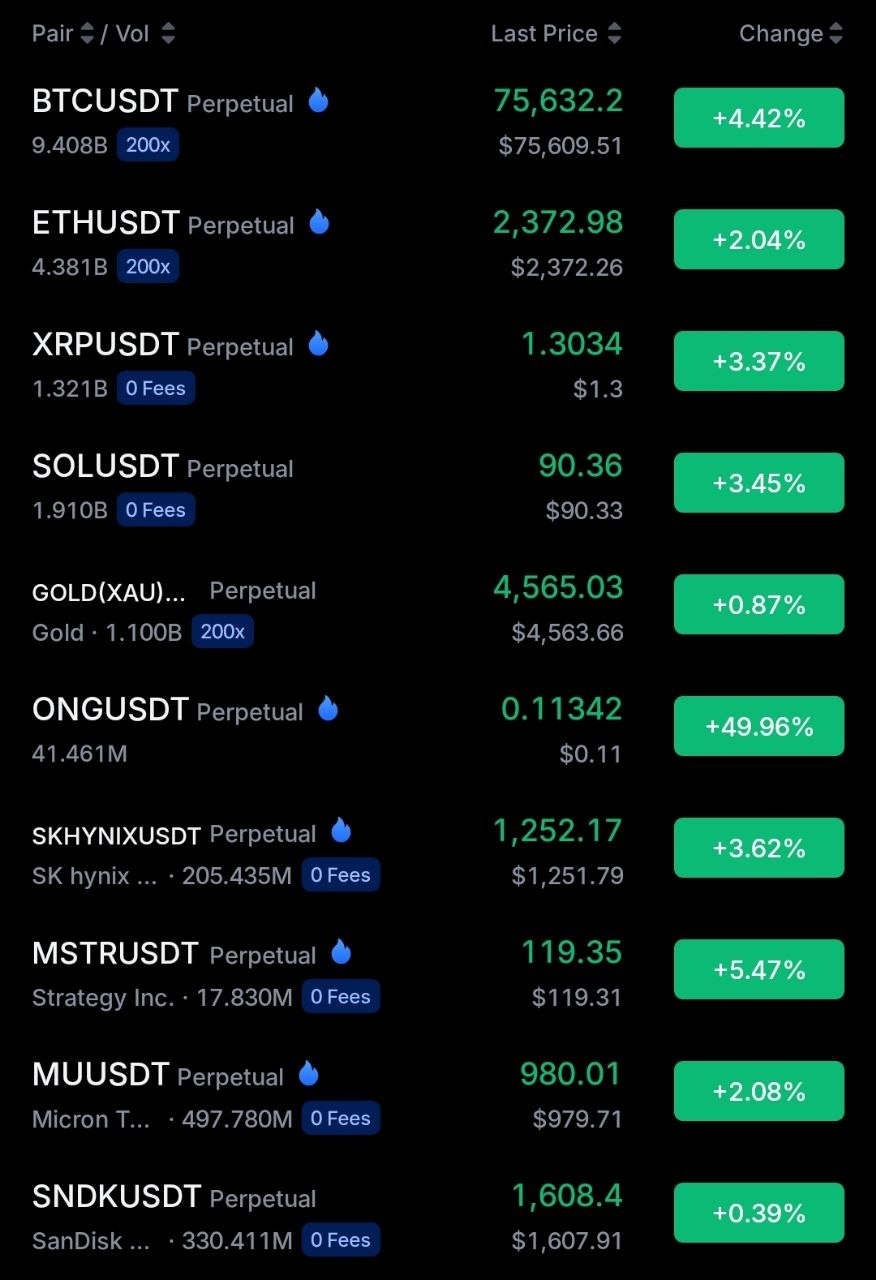Click the hot flame icon beside ETHUSDT
Image resolution: width=876 pixels, height=1280 pixels.
click(318, 222)
